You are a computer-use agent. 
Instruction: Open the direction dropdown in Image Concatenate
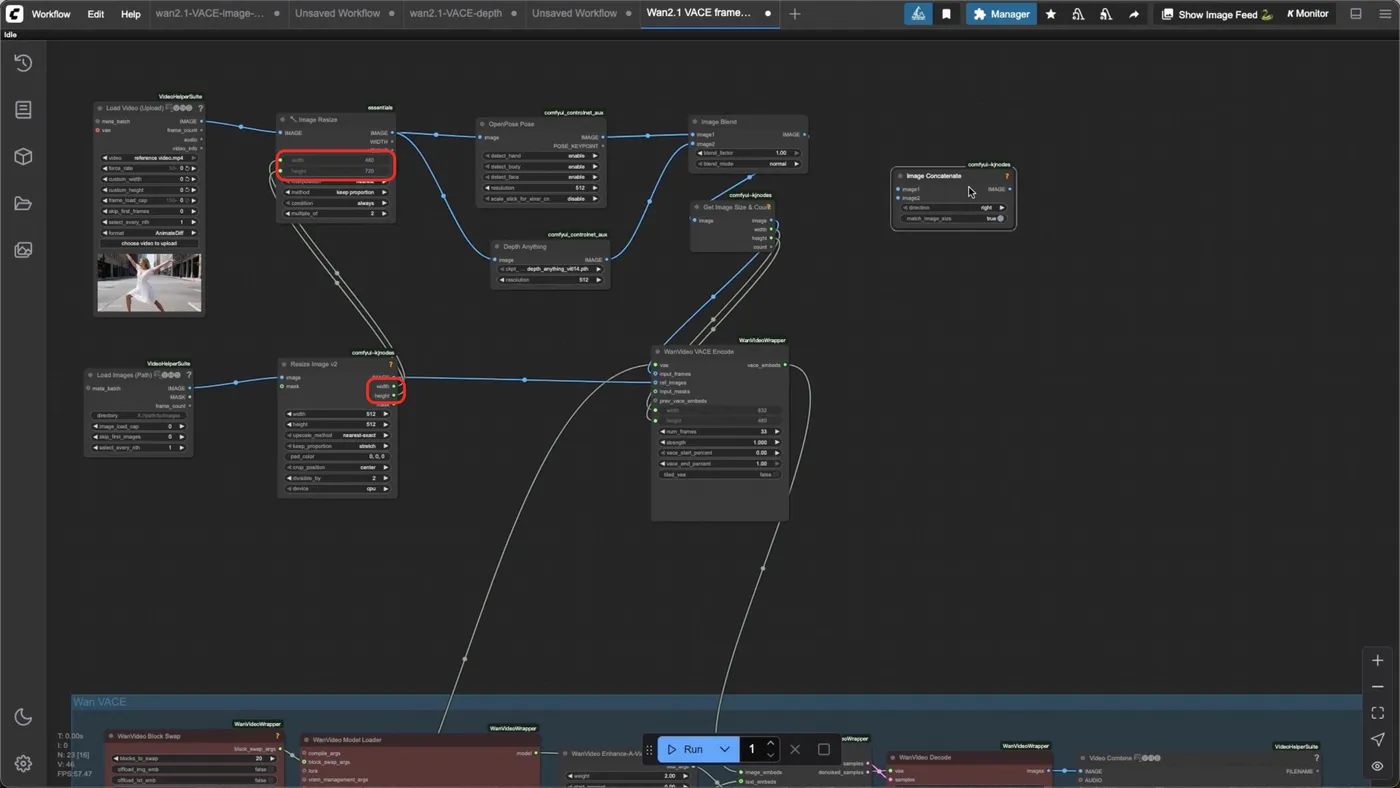pos(953,208)
